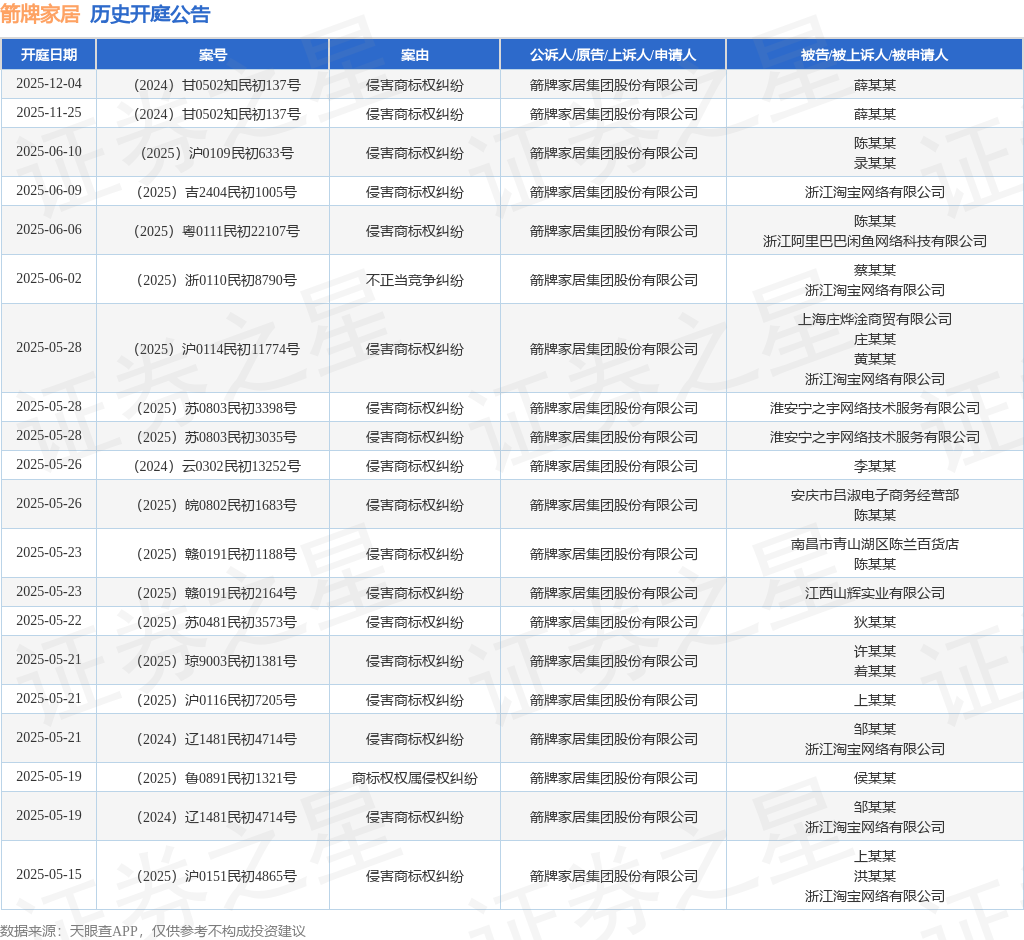Click case number (2025)赣0191民初2164号
Screen dimensions: 1024x940
pyautogui.click(x=217, y=593)
